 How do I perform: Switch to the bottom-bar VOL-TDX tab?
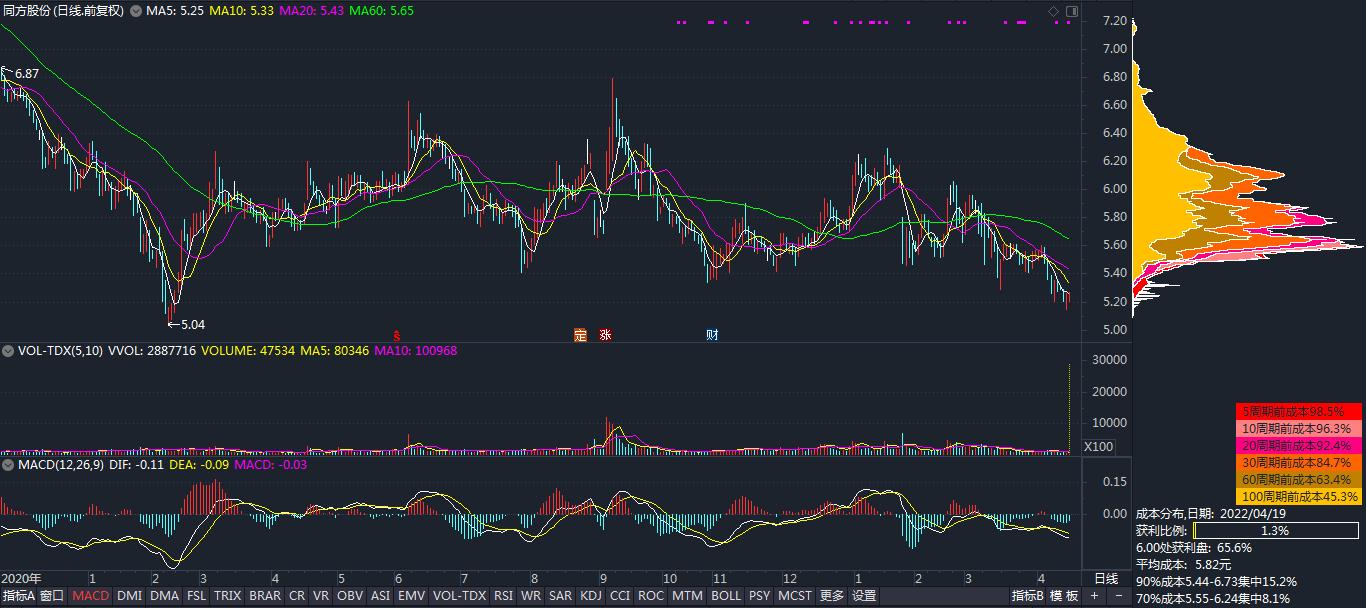[x=459, y=596]
